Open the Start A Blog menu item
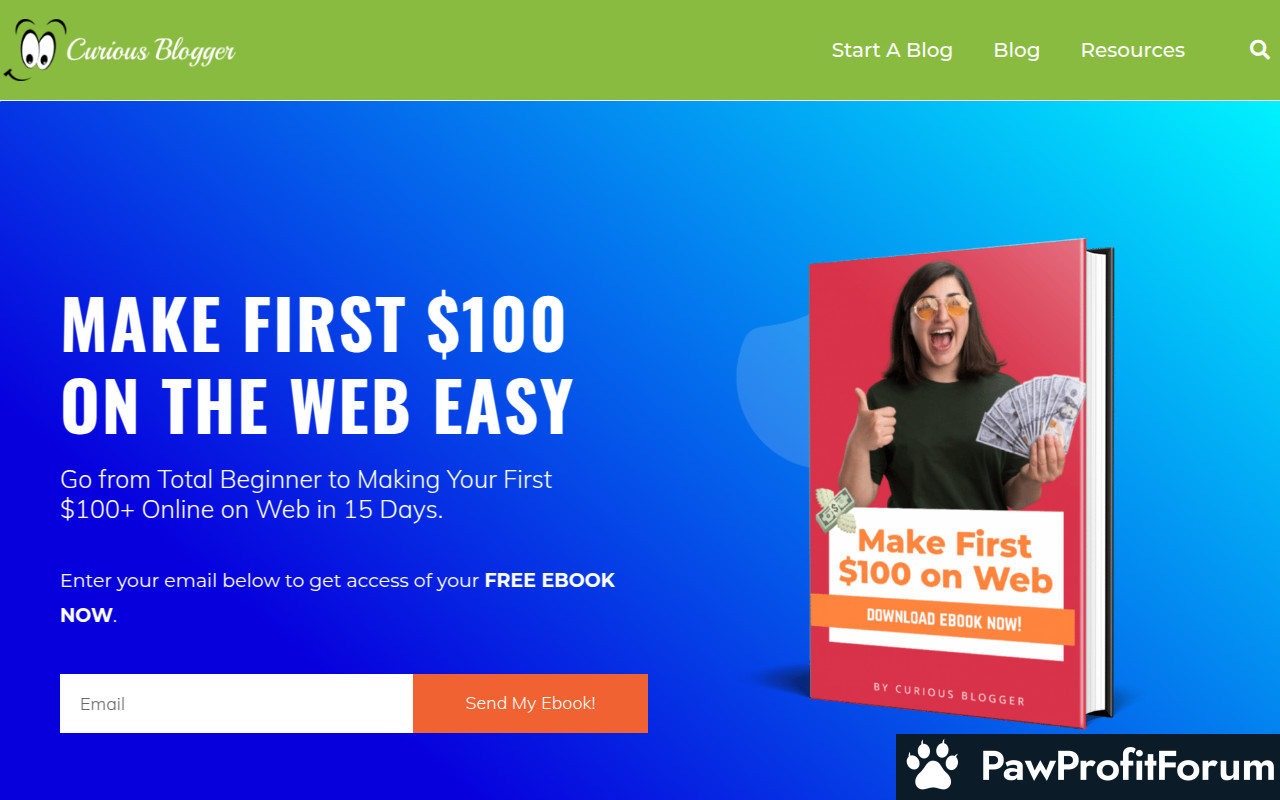This screenshot has width=1280, height=800. coord(892,50)
